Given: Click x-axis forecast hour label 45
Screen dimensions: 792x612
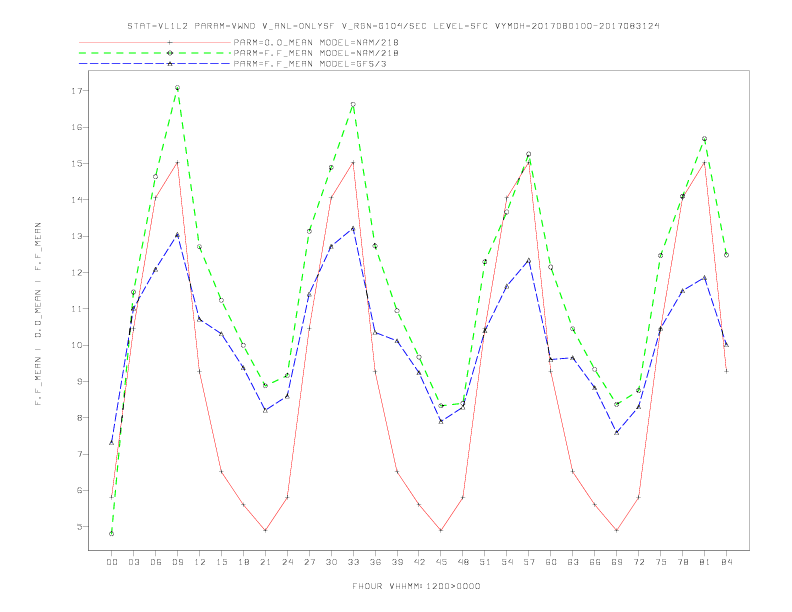Looking at the screenshot, I should pyautogui.click(x=441, y=562).
